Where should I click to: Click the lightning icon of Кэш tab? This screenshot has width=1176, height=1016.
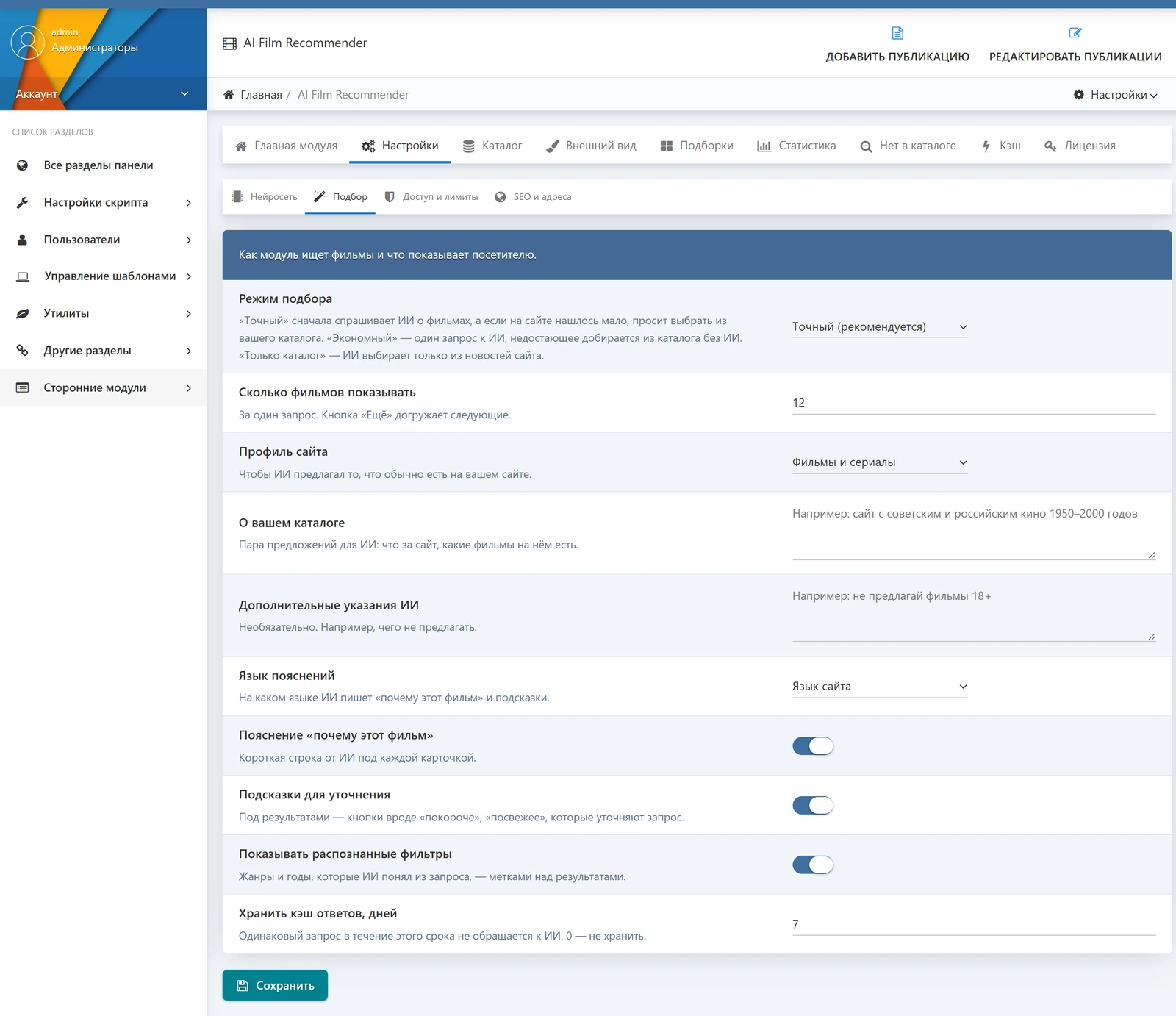(x=986, y=146)
